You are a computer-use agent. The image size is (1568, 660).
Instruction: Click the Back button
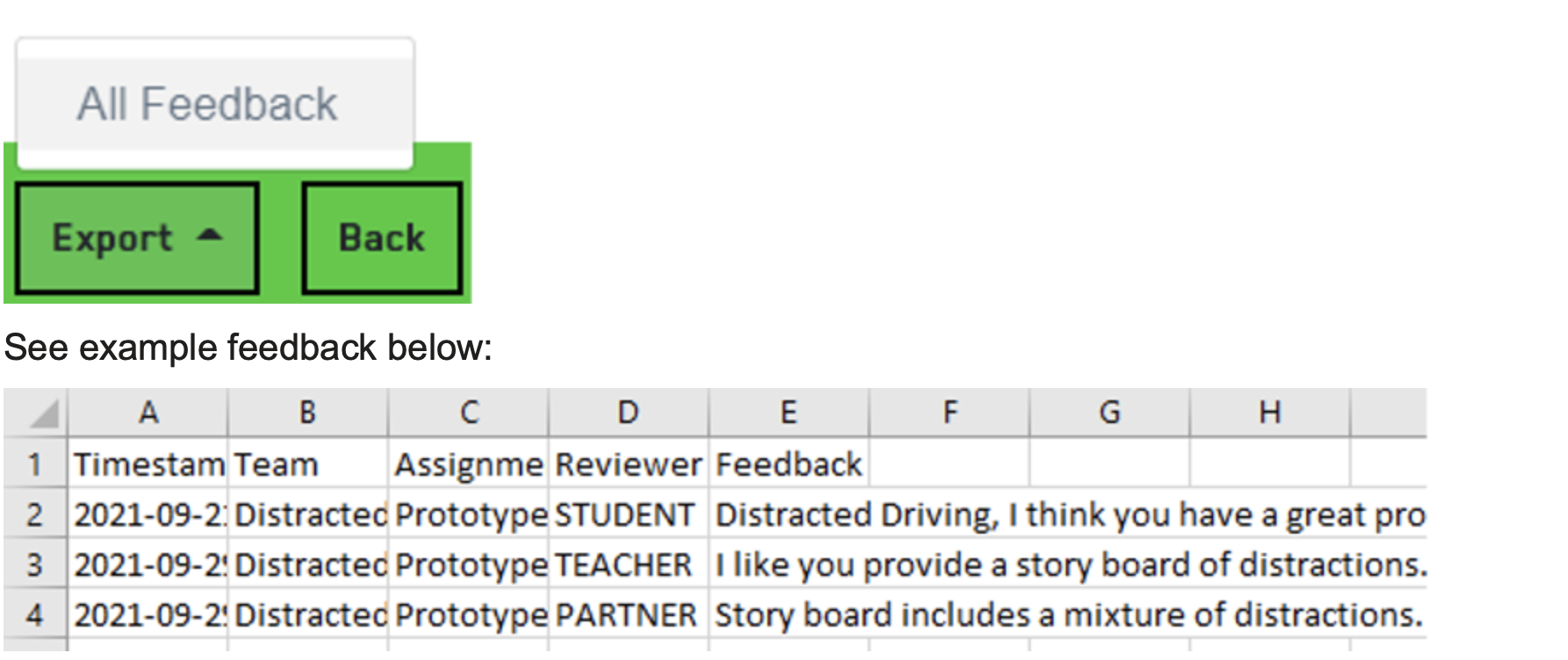(x=382, y=238)
